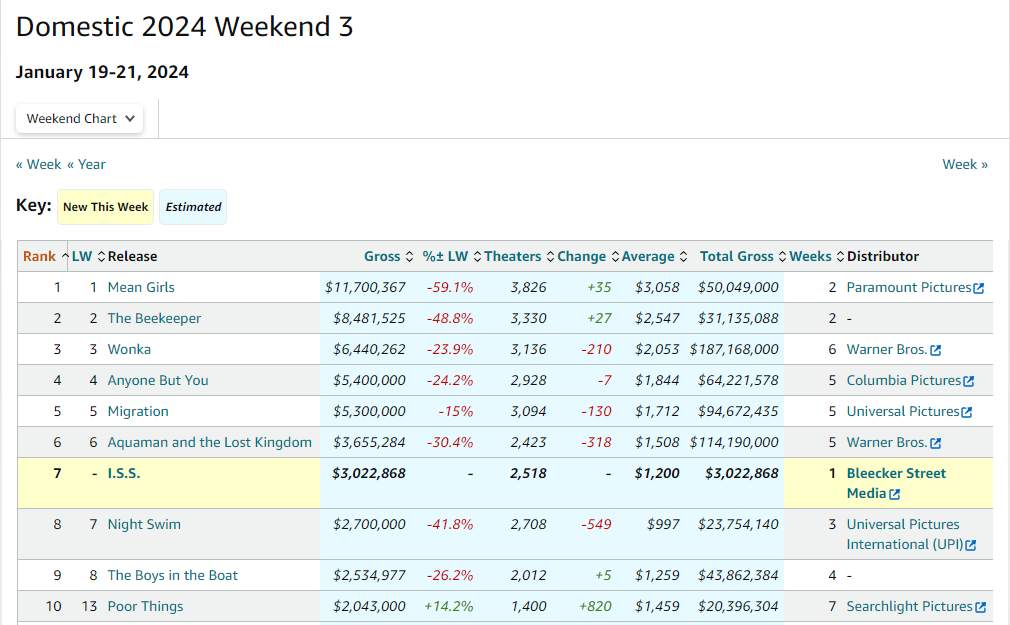Open Mean Girls release page
The height and width of the screenshot is (625, 1010).
coord(141,287)
